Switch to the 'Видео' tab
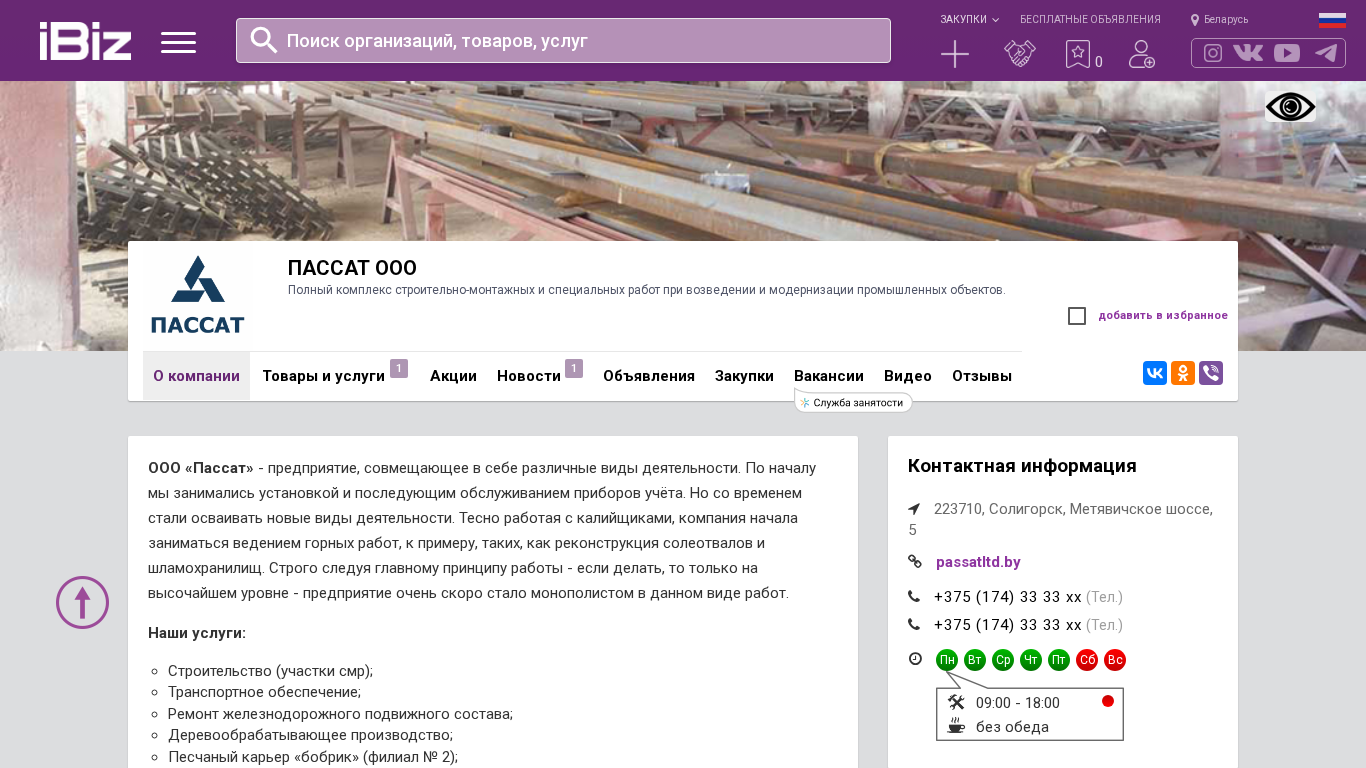The image size is (1366, 768). click(x=908, y=376)
